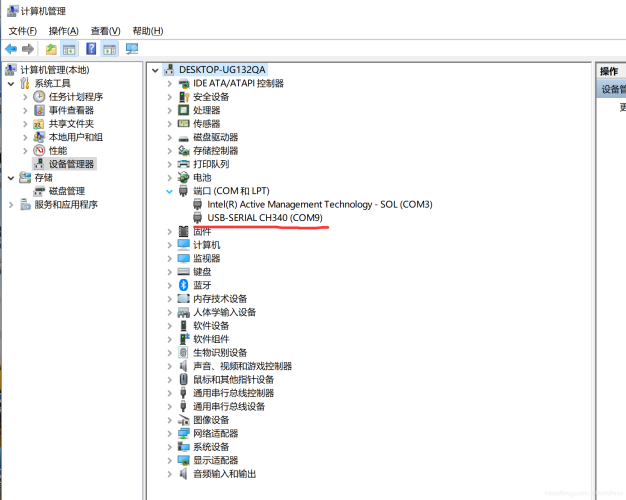This screenshot has width=626, height=500.
Task: Expand the 本地用户和组 node
Action: pos(25,137)
